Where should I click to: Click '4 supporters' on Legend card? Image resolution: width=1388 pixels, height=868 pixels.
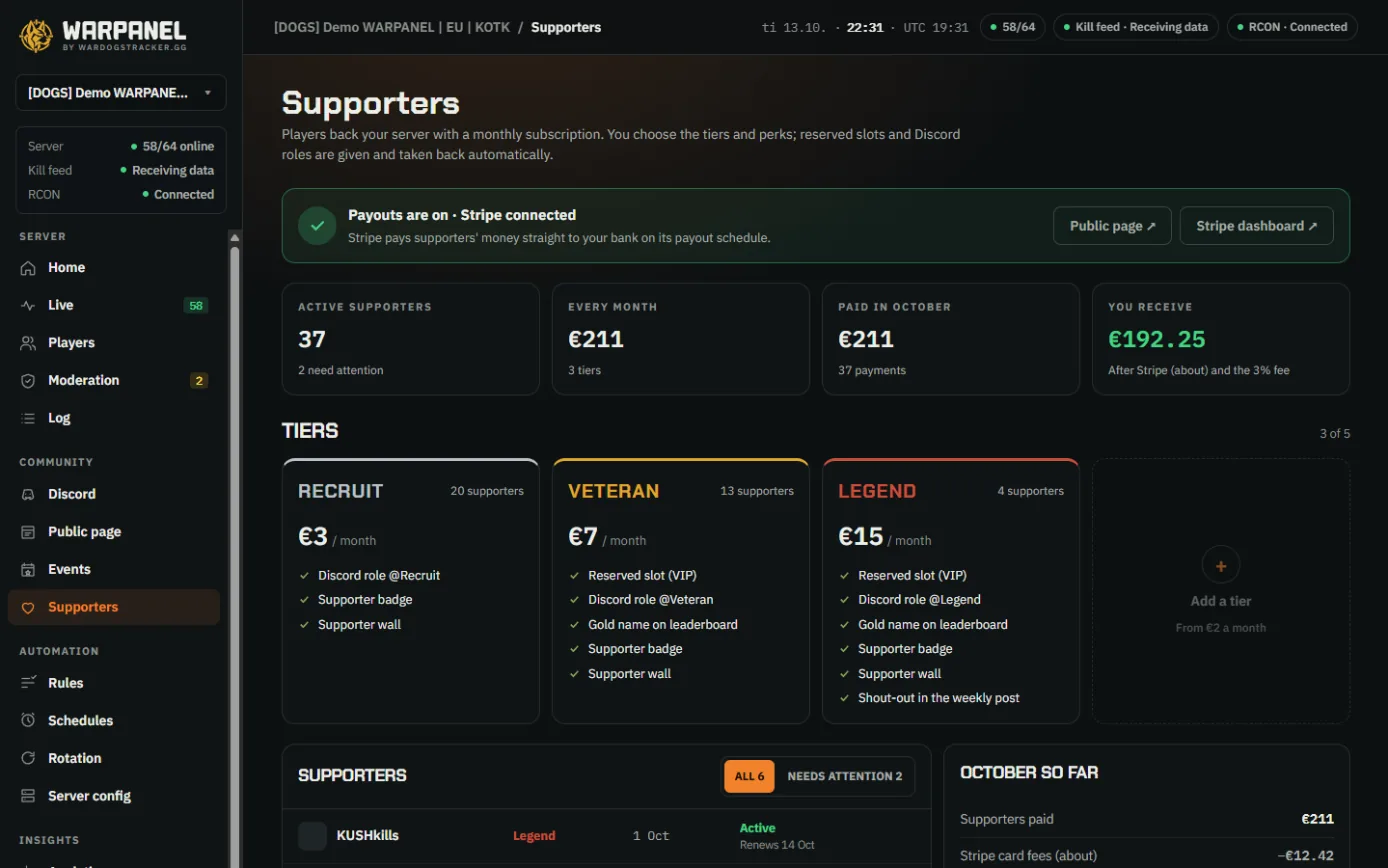[1031, 491]
